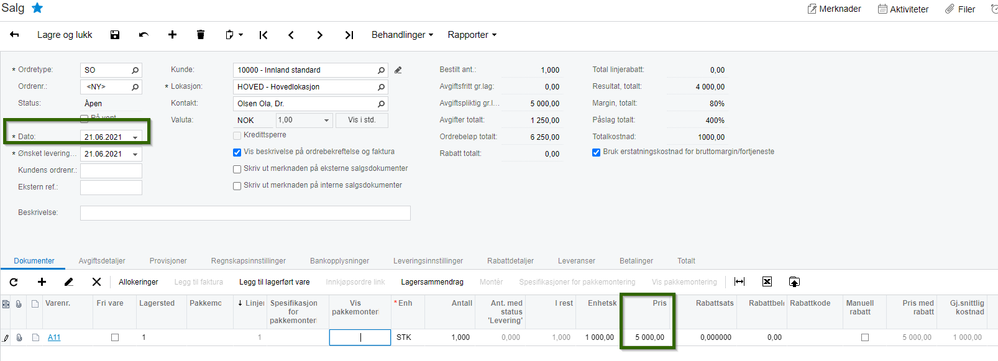Open item link A11 in the grid
The width and height of the screenshot is (998, 361).
click(x=54, y=337)
